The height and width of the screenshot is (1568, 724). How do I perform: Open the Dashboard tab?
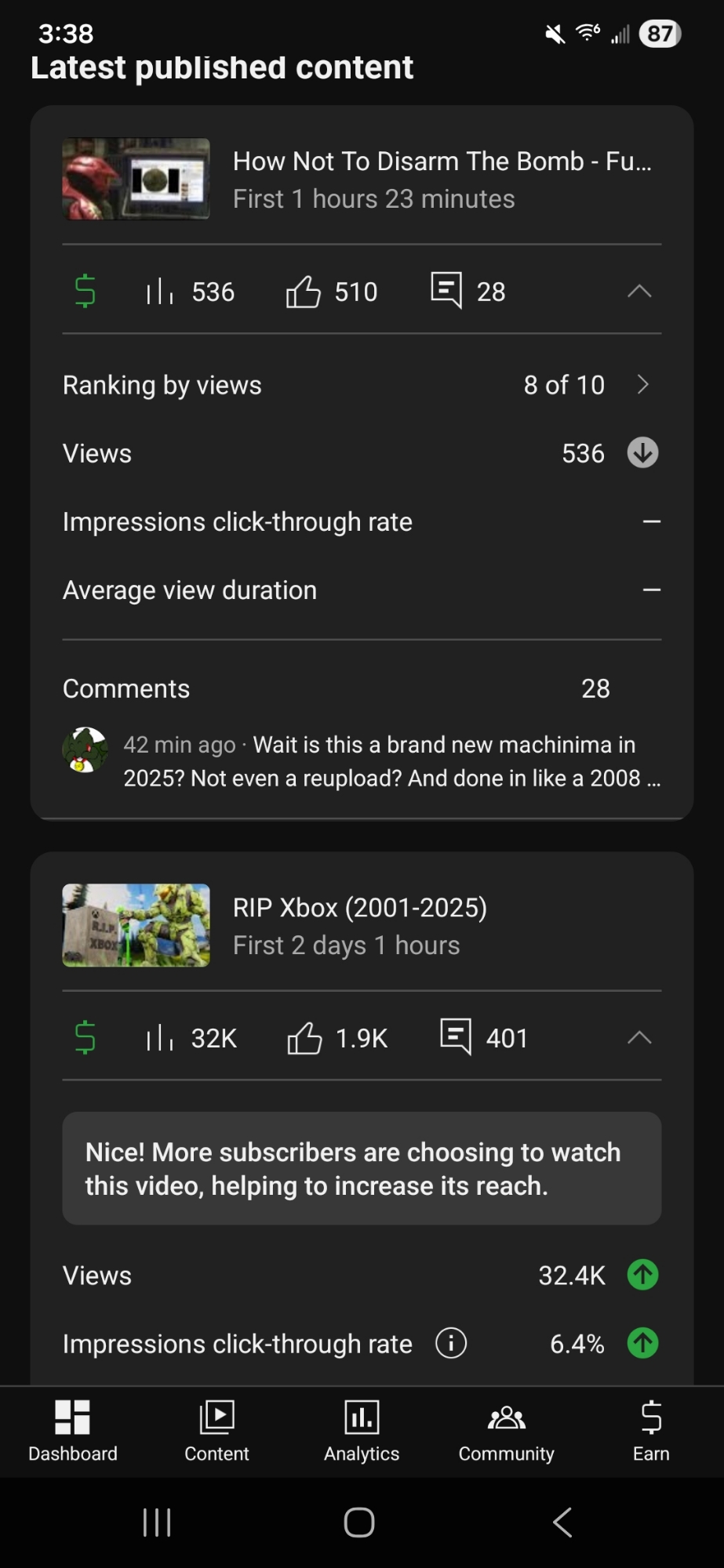(72, 1430)
